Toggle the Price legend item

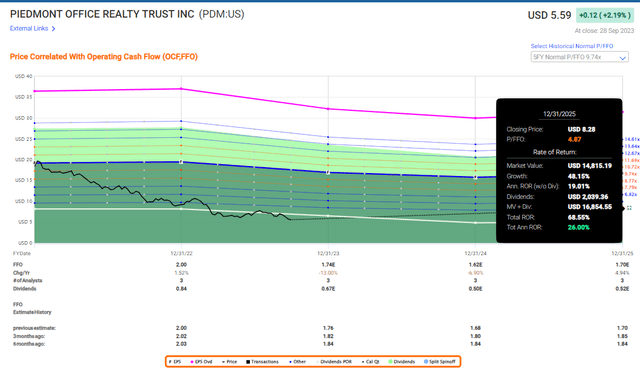(229, 362)
